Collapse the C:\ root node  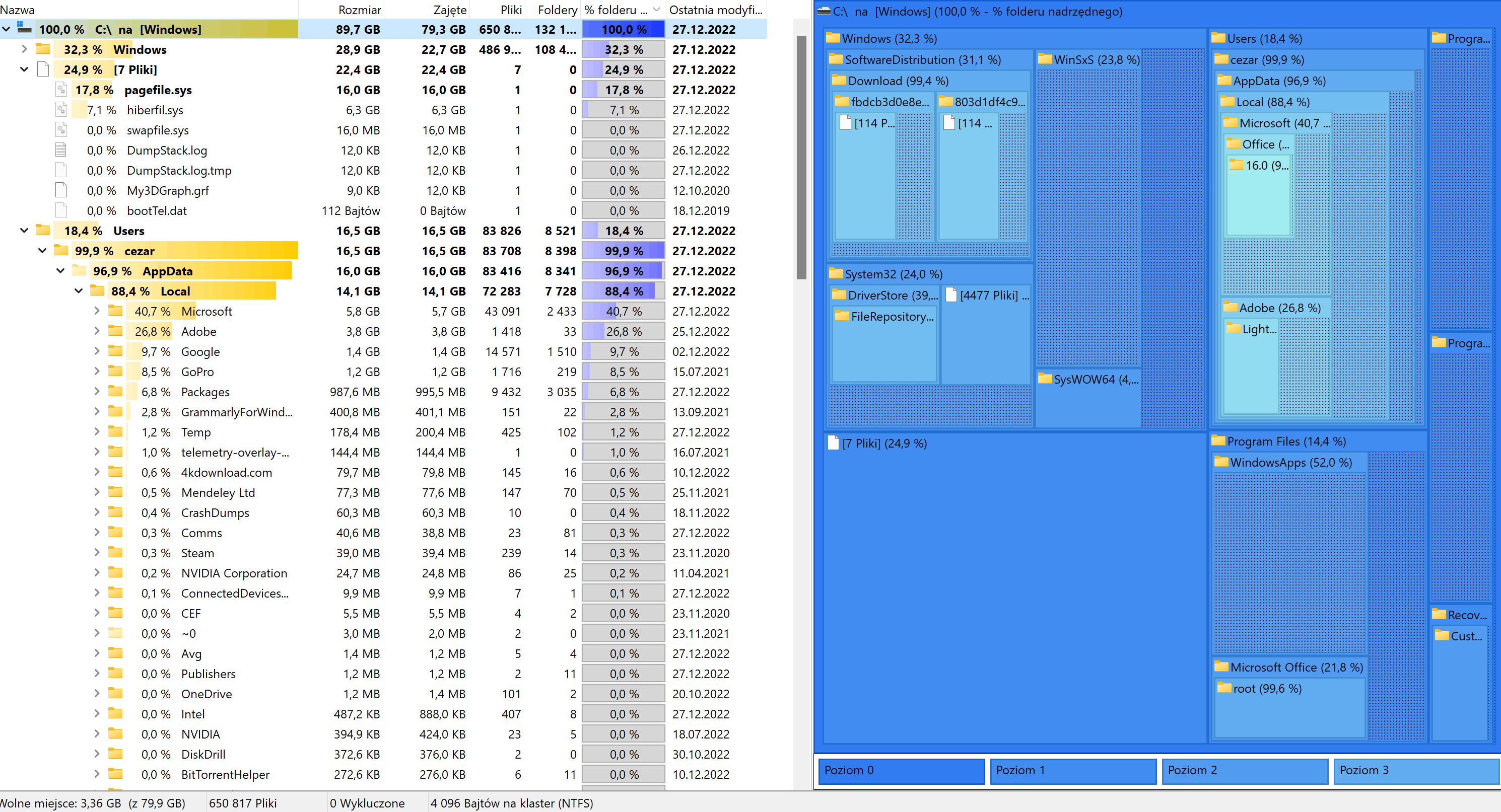pos(7,29)
